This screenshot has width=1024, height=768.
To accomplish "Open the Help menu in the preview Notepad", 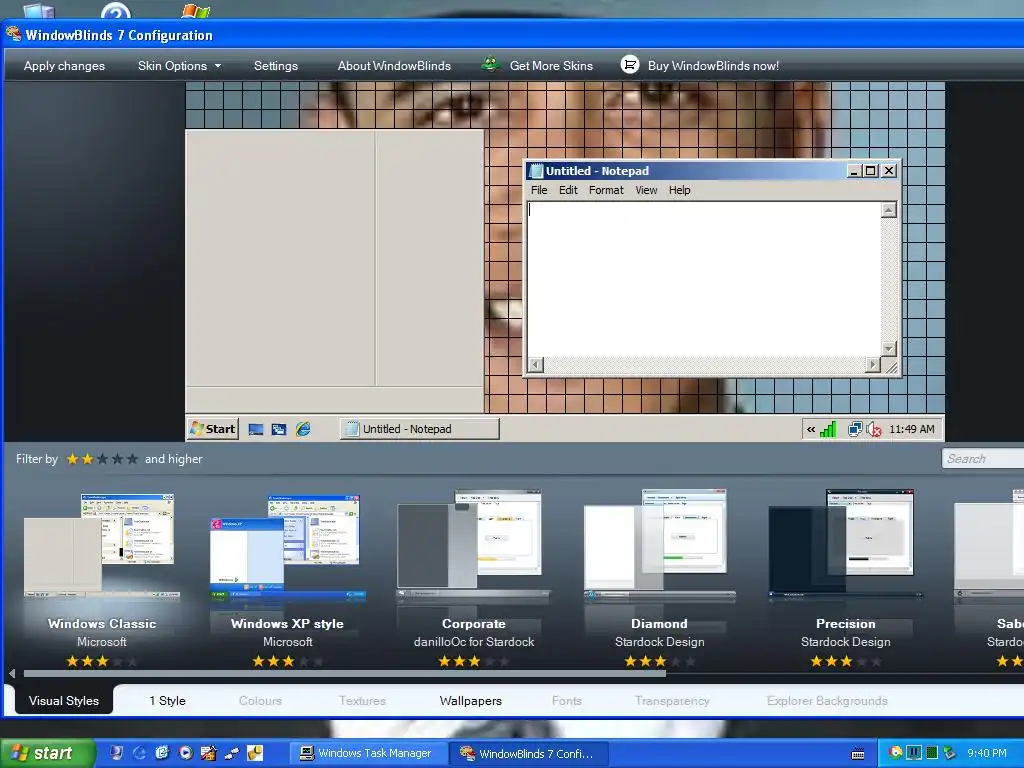I will 679,190.
